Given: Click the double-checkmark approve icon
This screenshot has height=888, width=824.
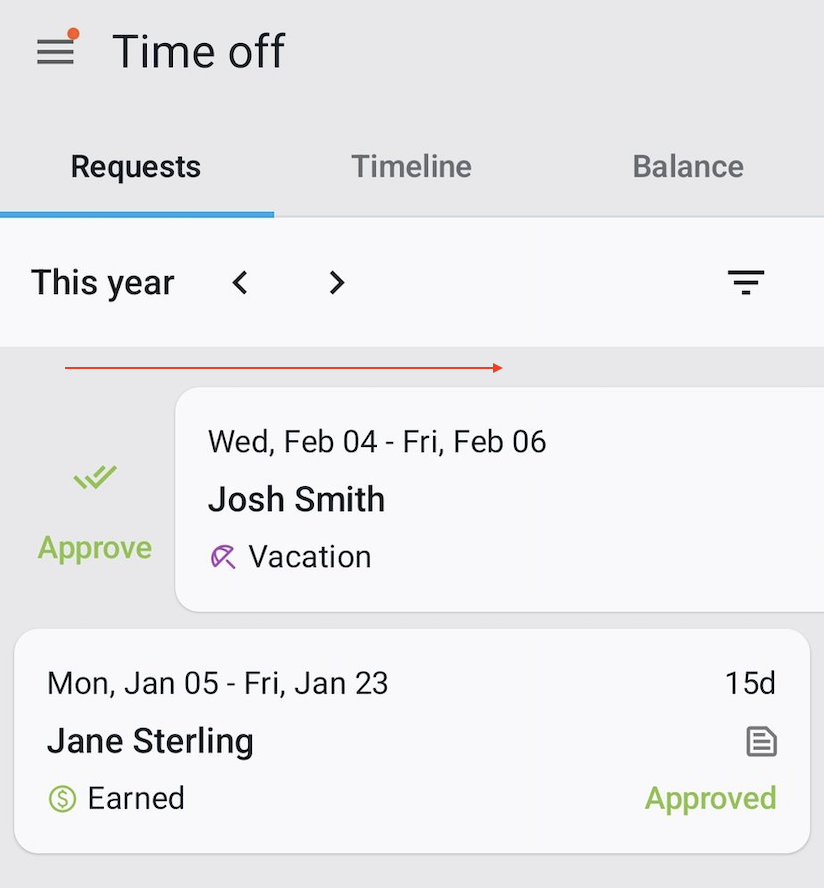Looking at the screenshot, I should [95, 478].
